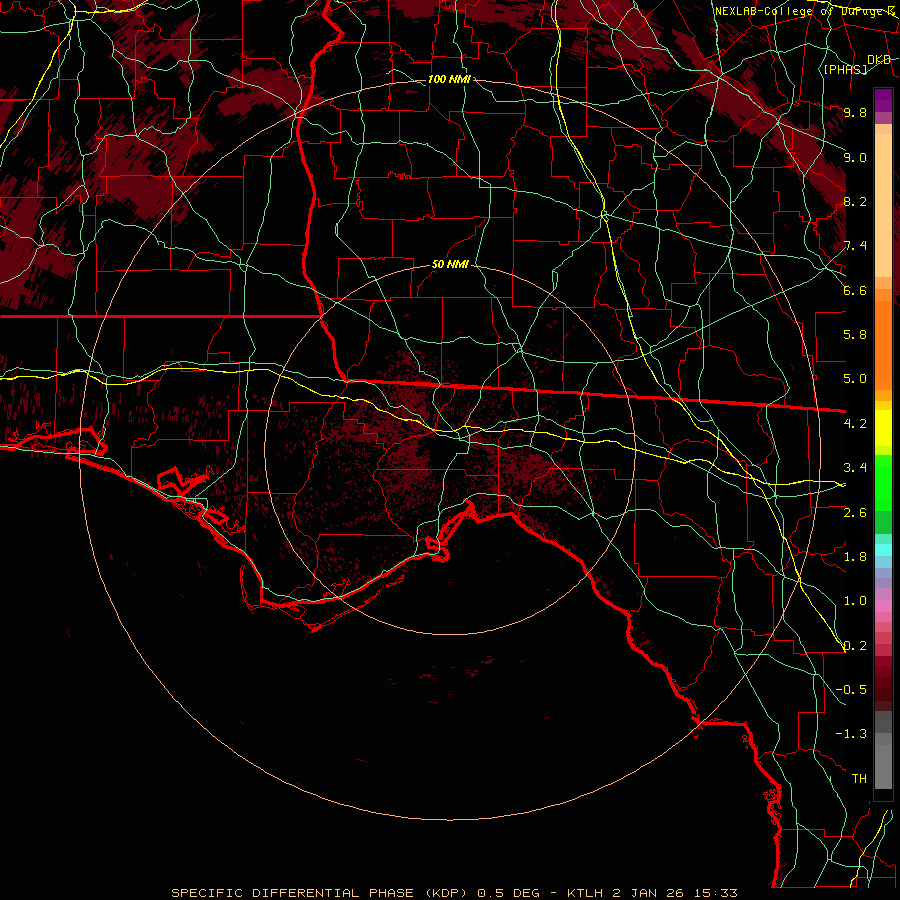Click the 100 NMI range ring label
Image resolution: width=900 pixels, height=900 pixels.
click(449, 79)
